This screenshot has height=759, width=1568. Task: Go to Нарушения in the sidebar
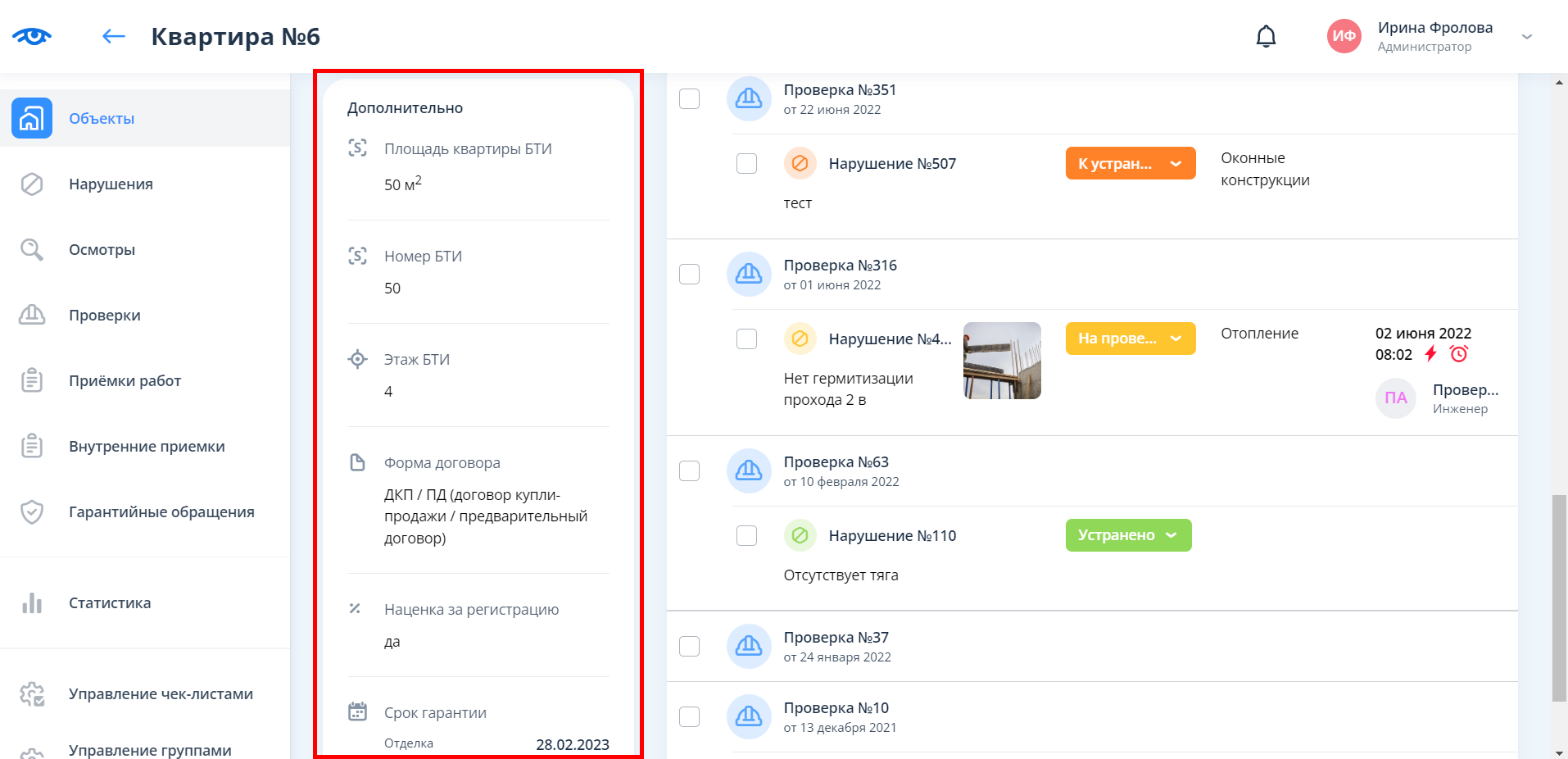coord(111,184)
